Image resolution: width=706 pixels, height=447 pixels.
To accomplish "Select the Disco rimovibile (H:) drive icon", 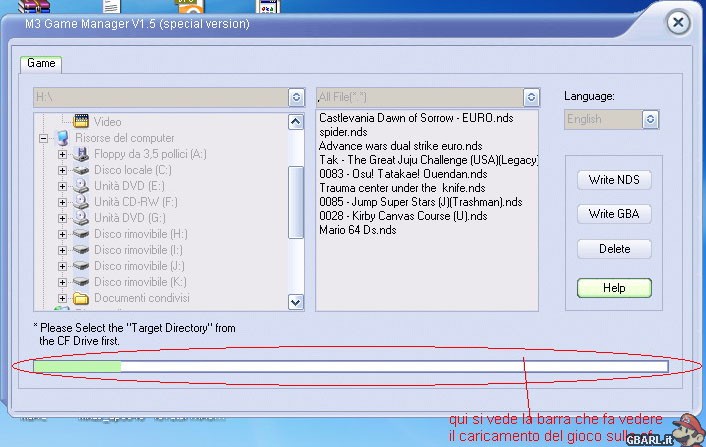I will point(81,234).
